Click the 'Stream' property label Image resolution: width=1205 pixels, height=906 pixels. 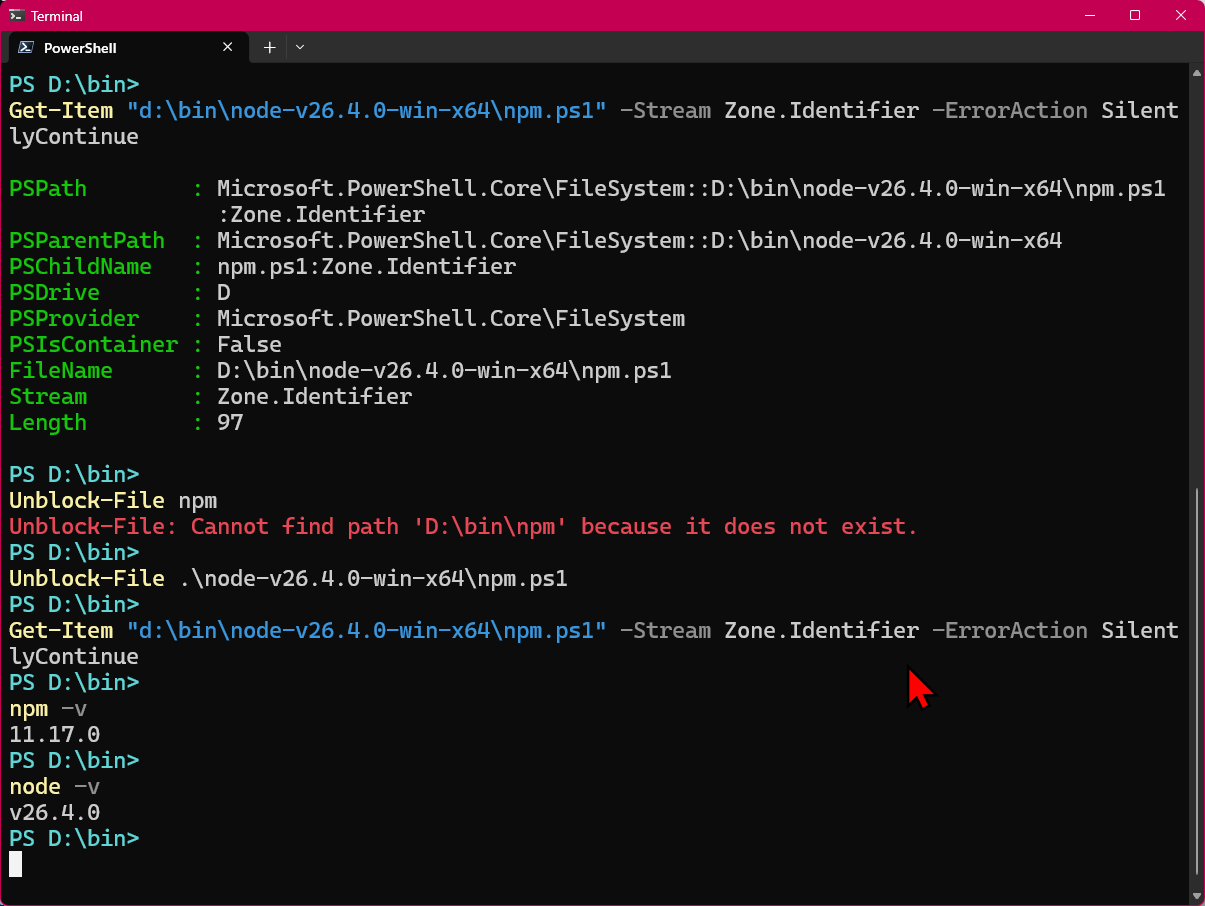tap(48, 397)
